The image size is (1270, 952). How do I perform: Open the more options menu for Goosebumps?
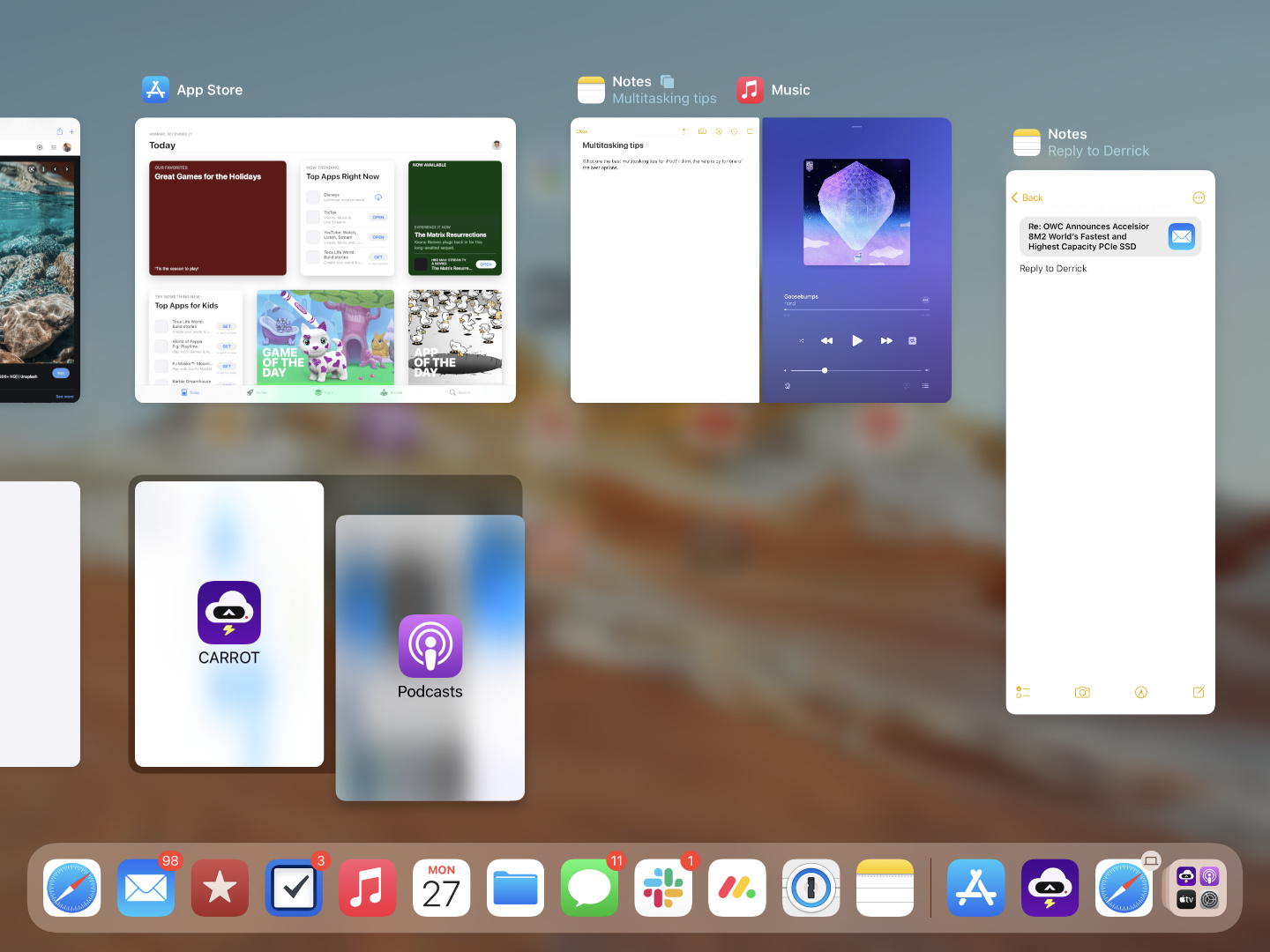[926, 300]
